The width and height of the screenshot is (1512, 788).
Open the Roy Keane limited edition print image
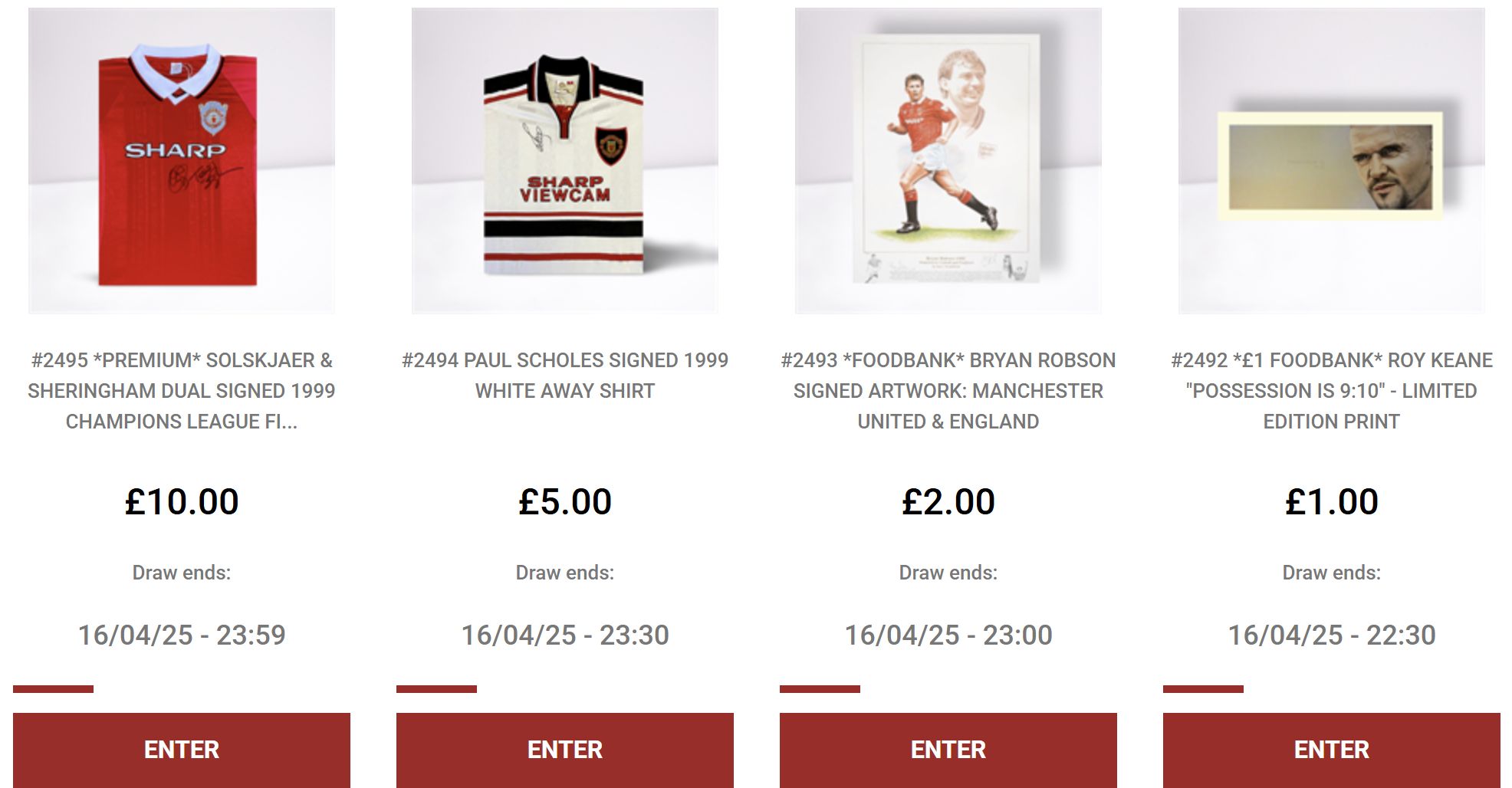(1332, 160)
